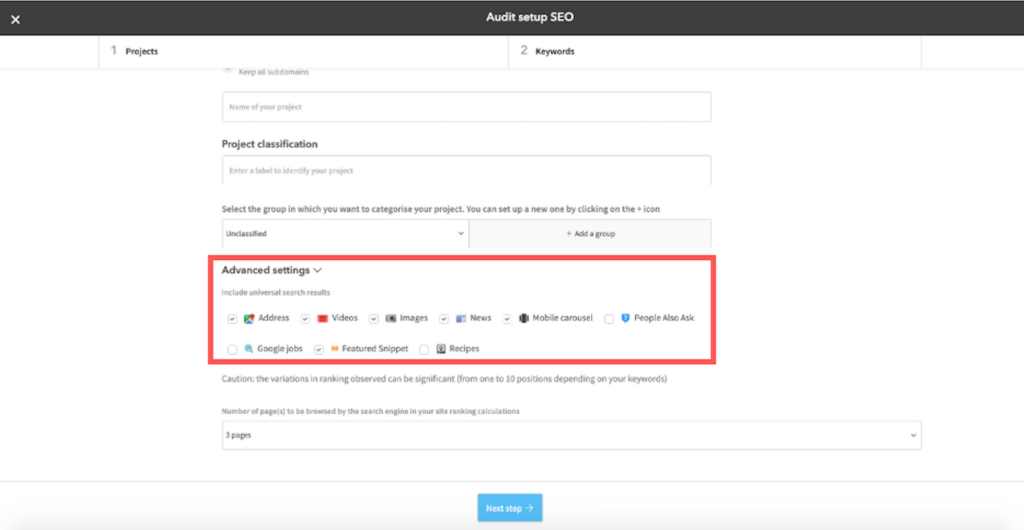Click the Address map pin icon

click(249, 319)
